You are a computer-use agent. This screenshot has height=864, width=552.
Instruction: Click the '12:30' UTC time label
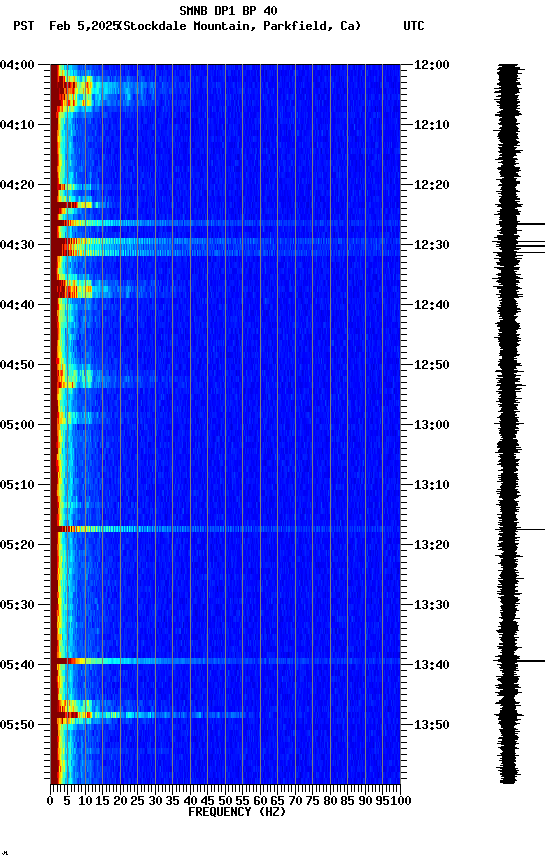point(432,245)
